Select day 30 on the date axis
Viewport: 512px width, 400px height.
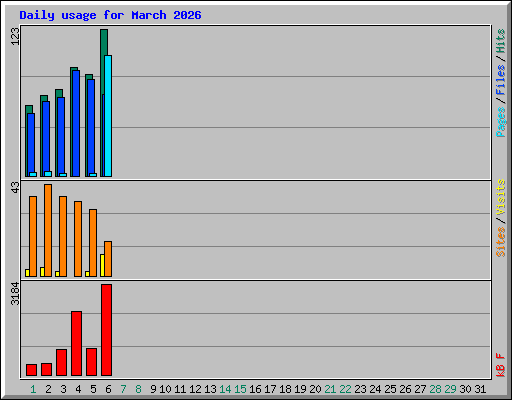coord(465,389)
